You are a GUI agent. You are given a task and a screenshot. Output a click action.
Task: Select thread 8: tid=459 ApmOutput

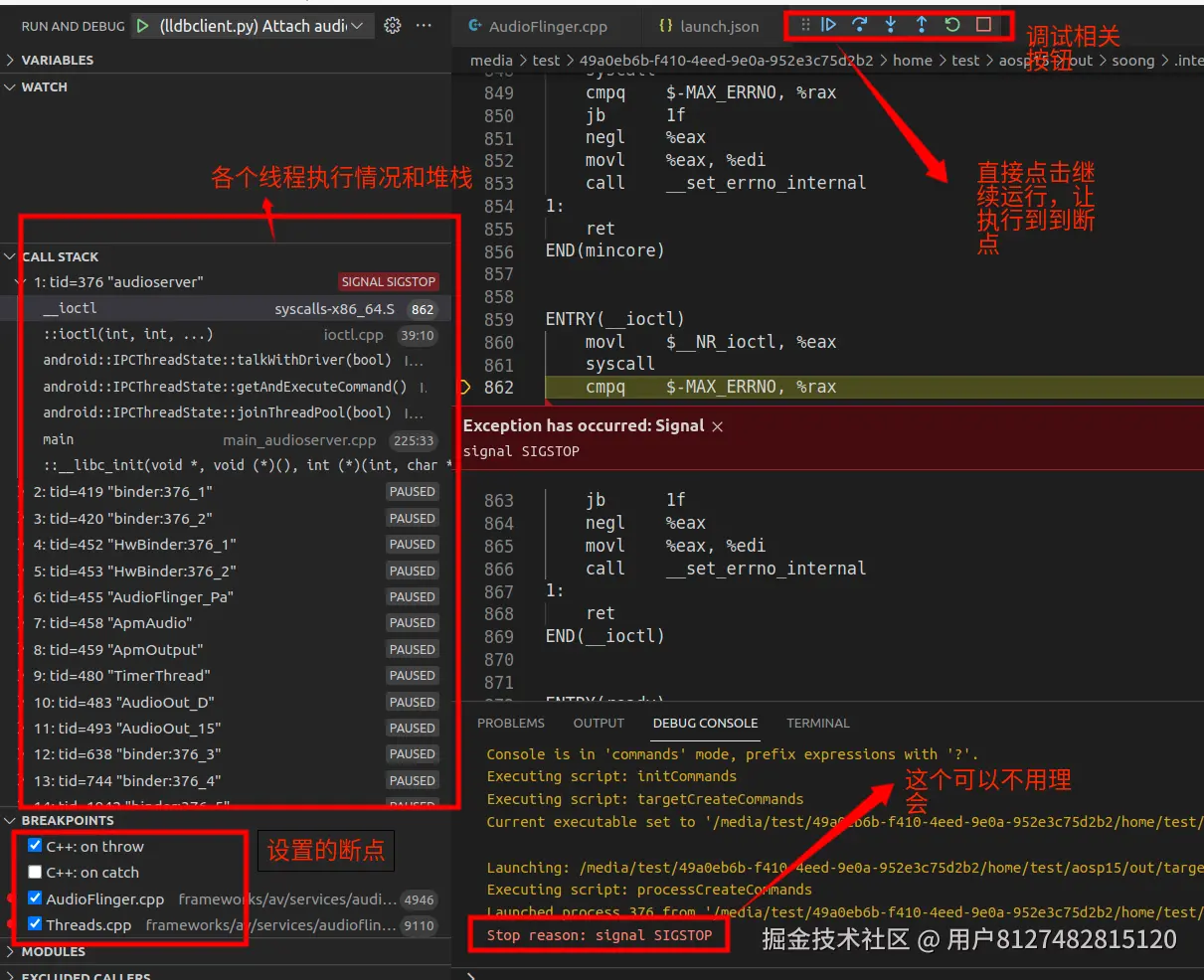(226, 649)
